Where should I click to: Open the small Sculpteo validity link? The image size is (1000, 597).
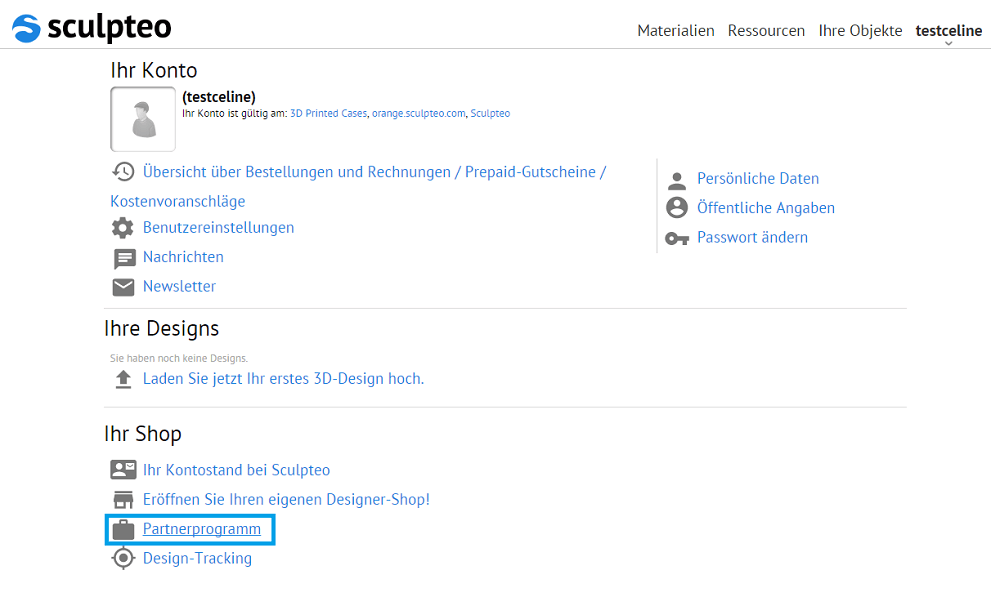[490, 114]
